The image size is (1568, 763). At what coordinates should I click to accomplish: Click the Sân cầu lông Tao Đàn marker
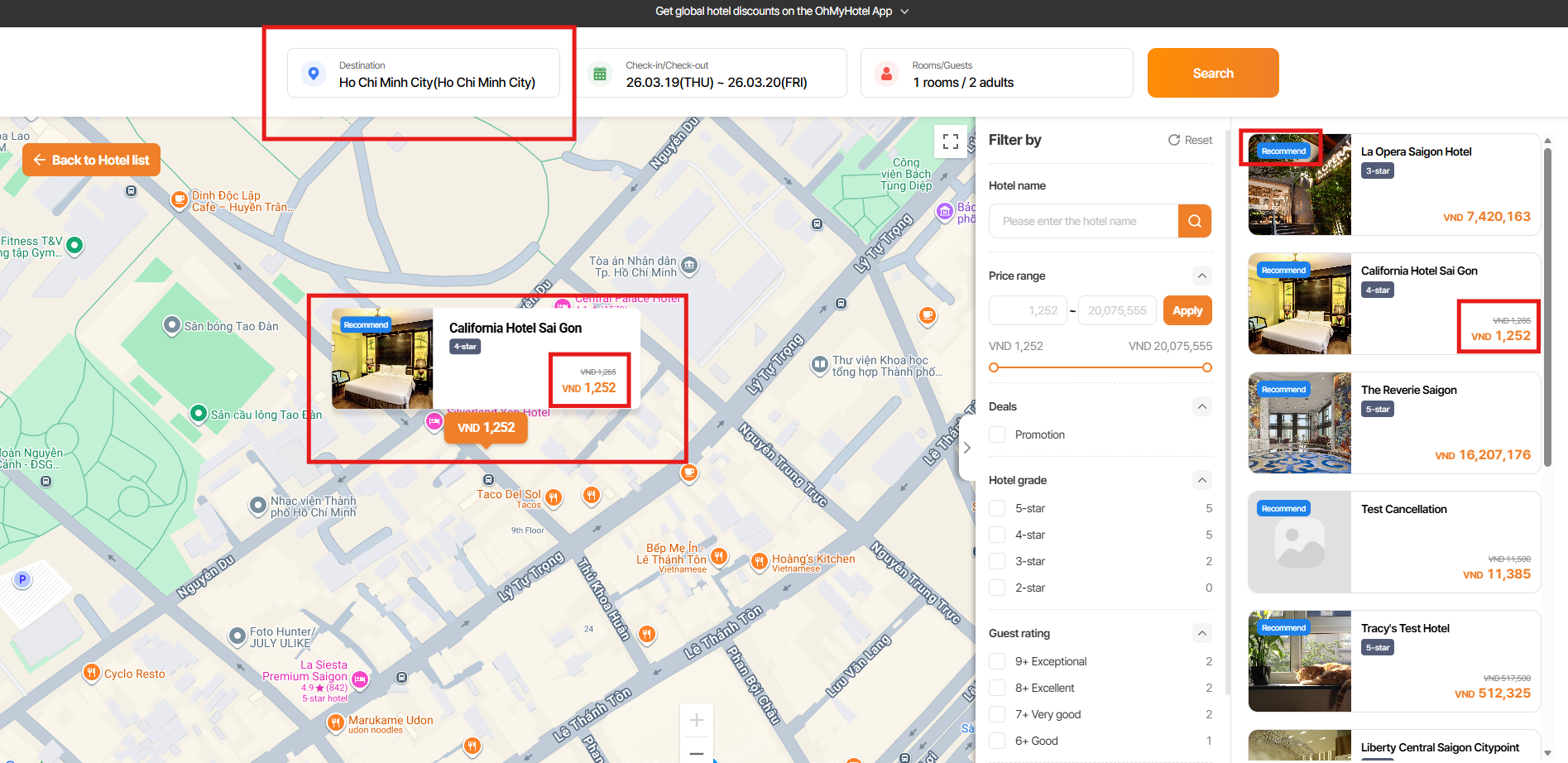point(199,413)
